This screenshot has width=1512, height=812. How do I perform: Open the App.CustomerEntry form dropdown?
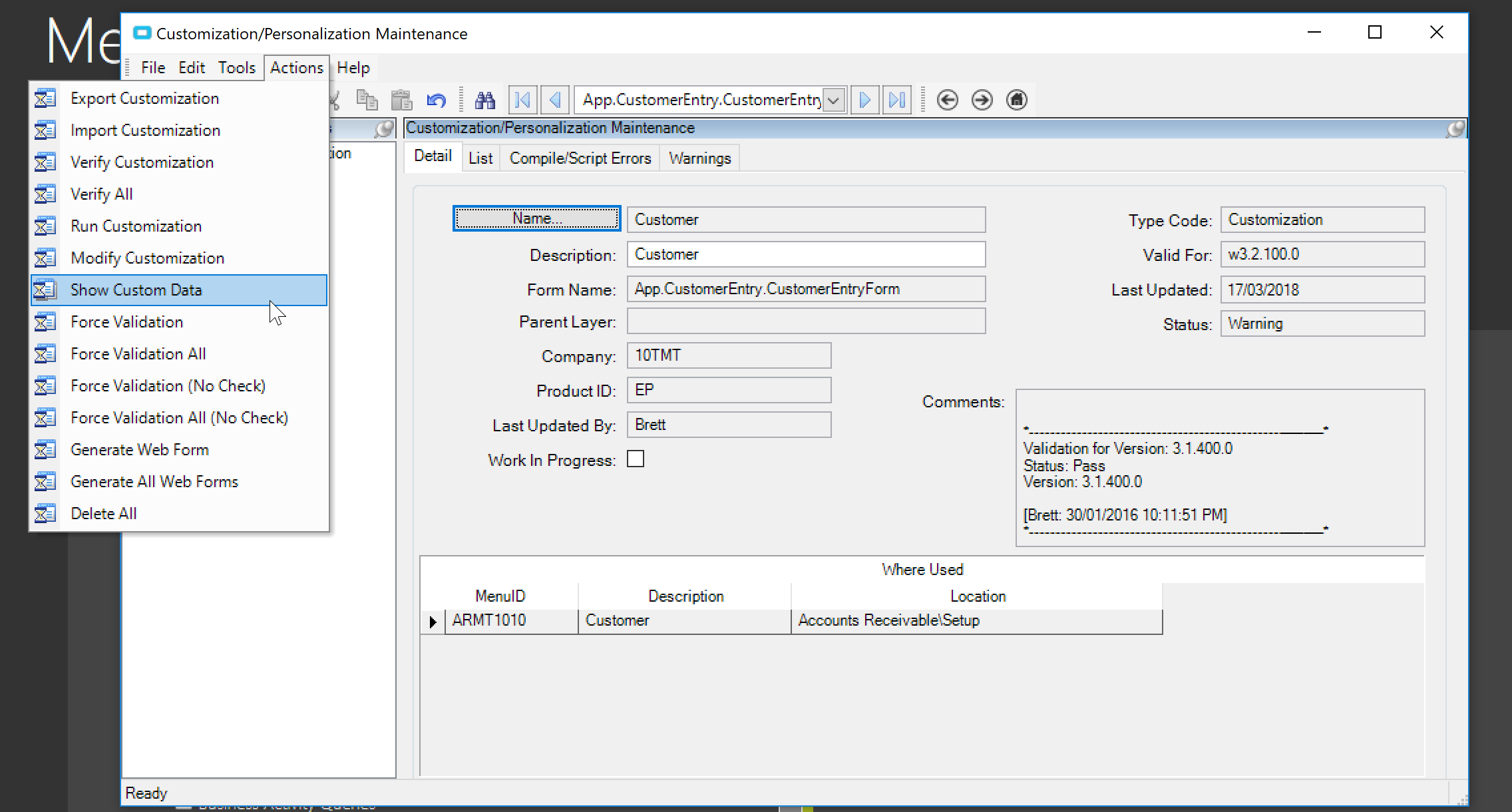tap(833, 101)
